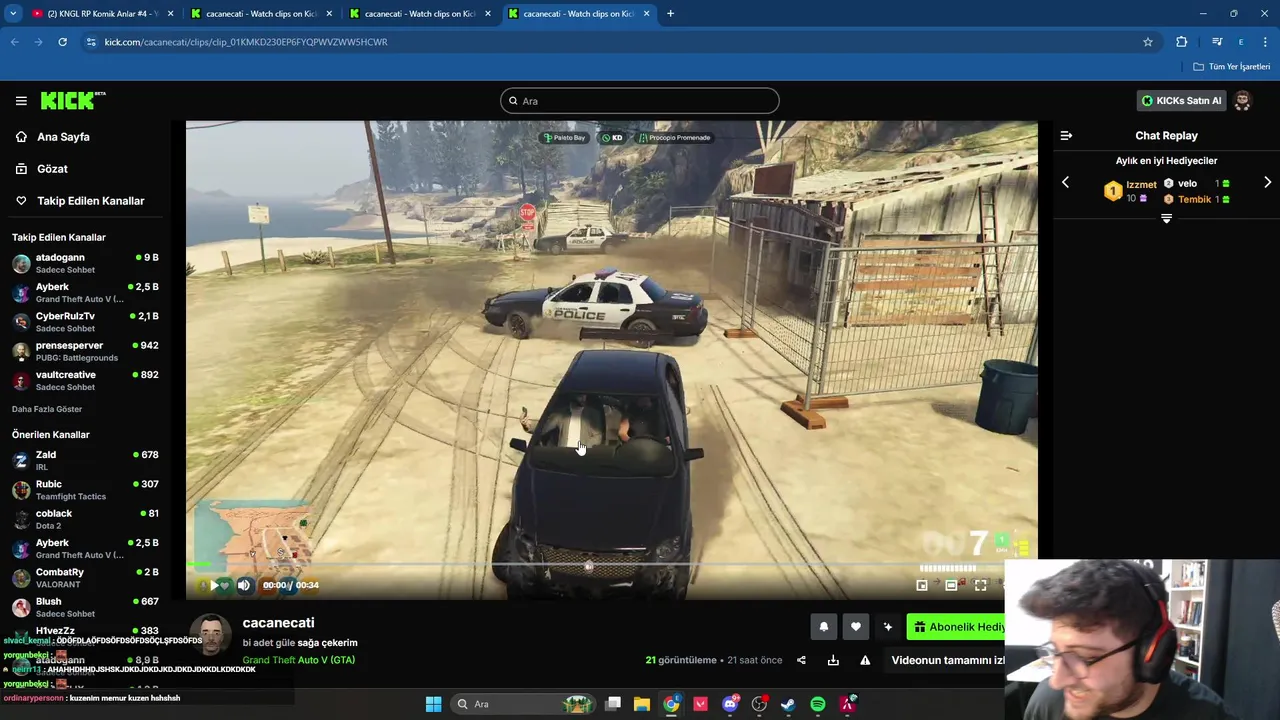Screen dimensions: 1280x720
Task: Collapse the Chat Replay panel
Action: (x=1066, y=136)
